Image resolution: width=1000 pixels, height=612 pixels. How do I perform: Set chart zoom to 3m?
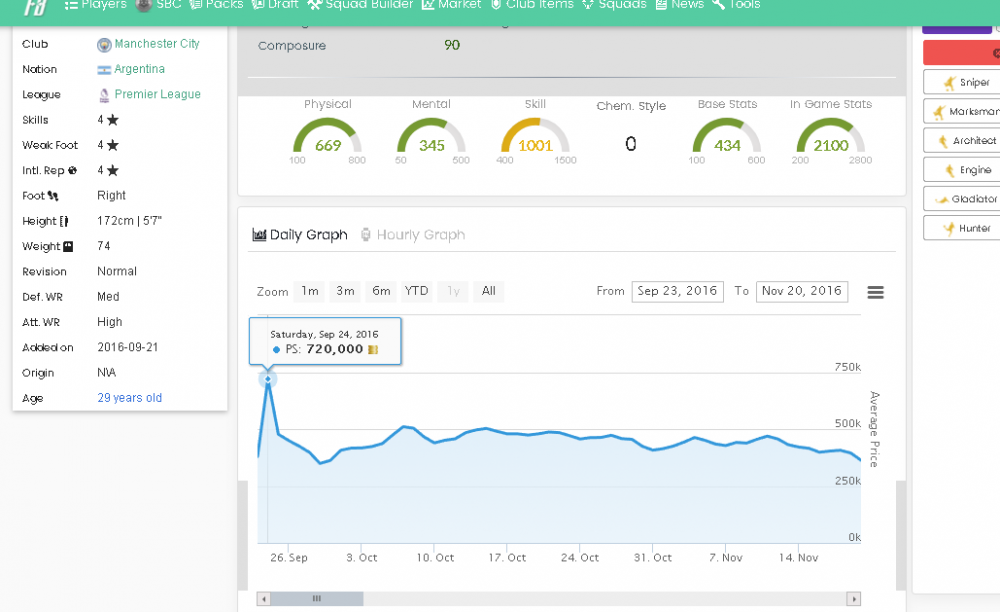[346, 291]
